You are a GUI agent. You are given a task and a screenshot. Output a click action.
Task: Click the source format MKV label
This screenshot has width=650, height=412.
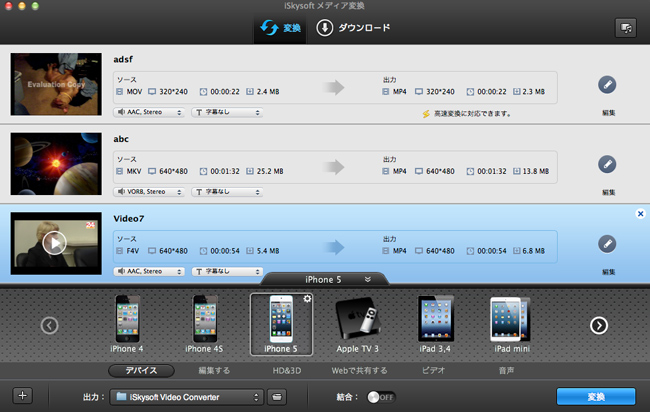tap(134, 171)
